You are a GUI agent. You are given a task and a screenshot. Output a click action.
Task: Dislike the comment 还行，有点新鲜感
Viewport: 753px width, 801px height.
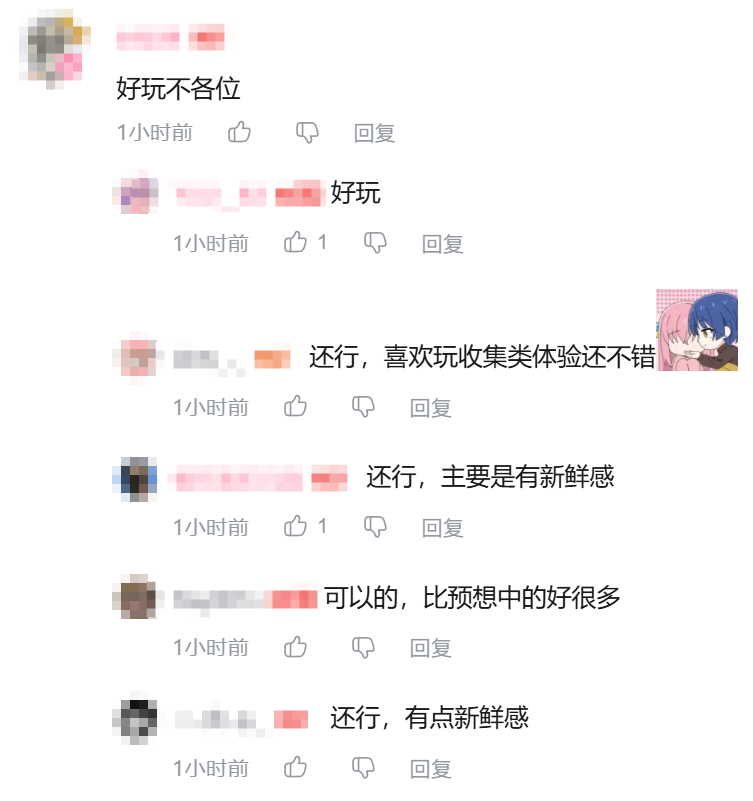coord(363,768)
